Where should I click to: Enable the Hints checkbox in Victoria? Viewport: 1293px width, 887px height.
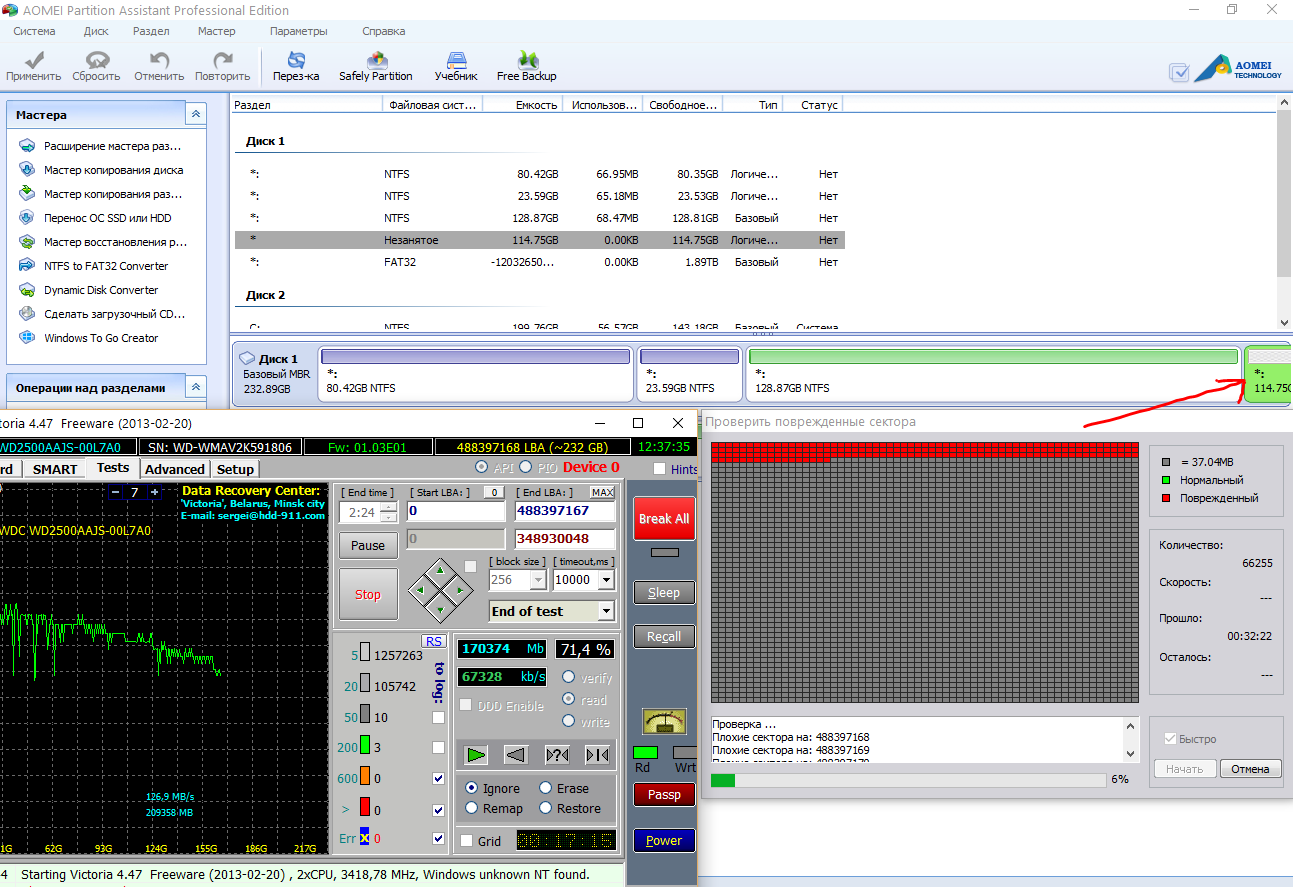click(659, 469)
